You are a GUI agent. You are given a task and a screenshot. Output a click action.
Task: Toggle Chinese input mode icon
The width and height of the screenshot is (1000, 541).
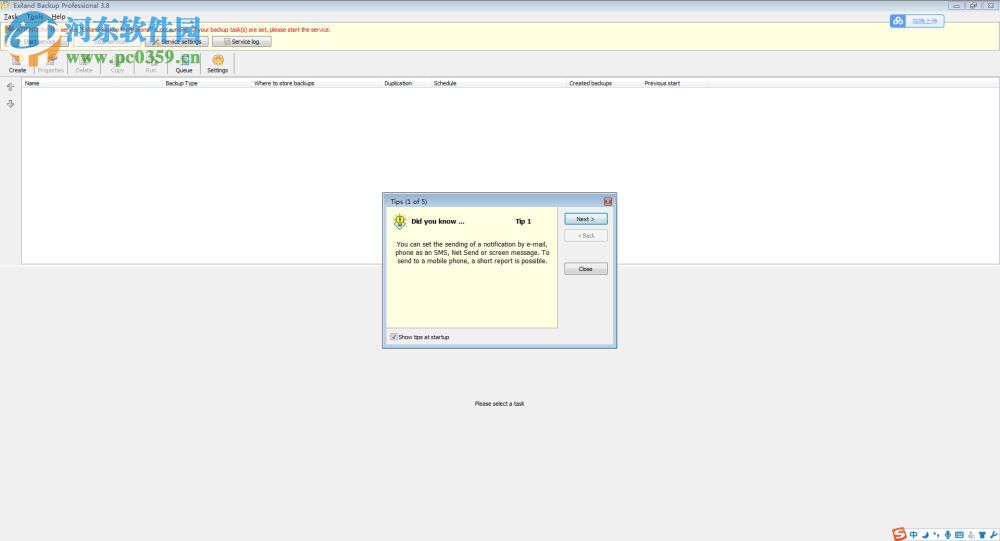(x=913, y=535)
